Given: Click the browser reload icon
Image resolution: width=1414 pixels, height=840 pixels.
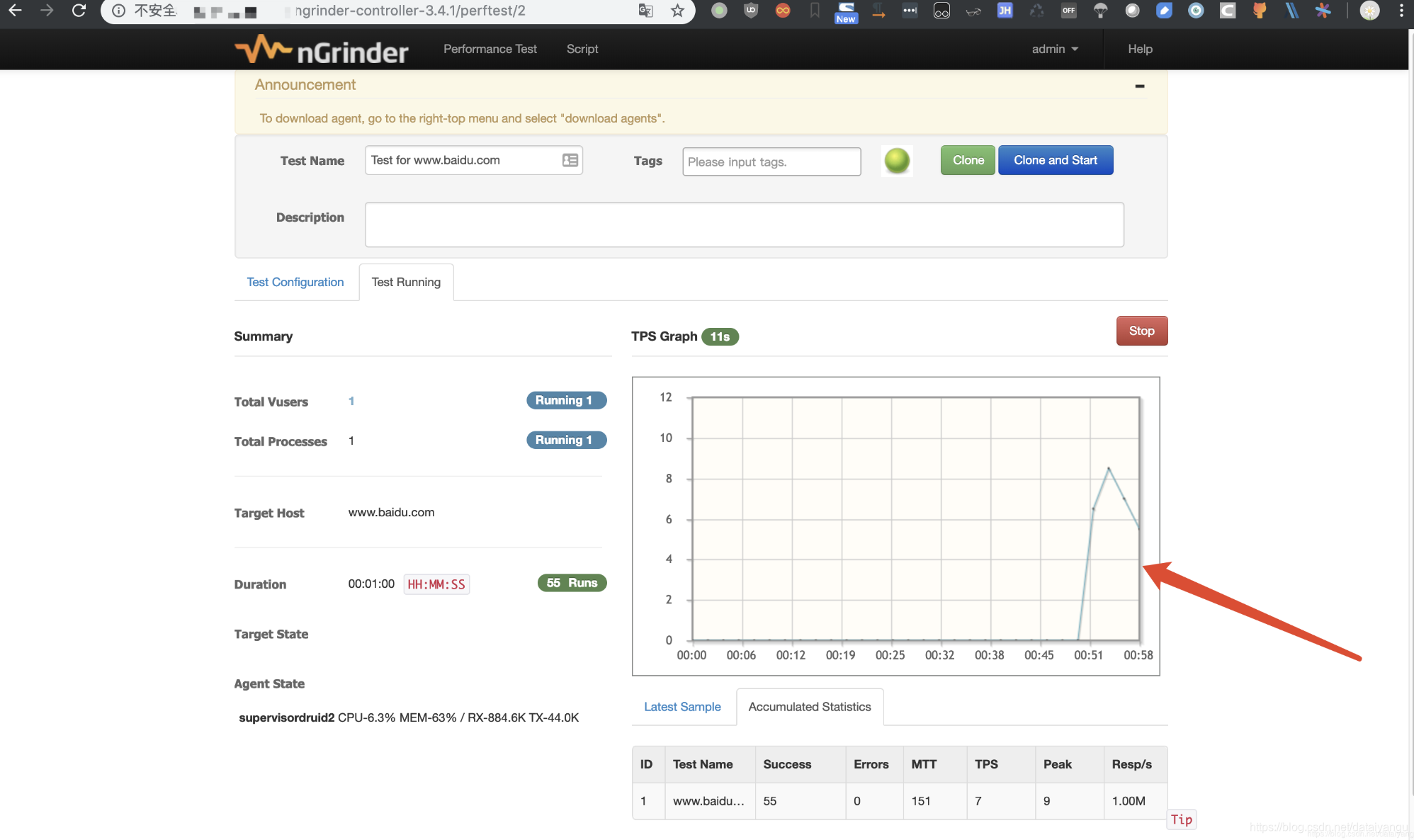Looking at the screenshot, I should click(x=79, y=11).
